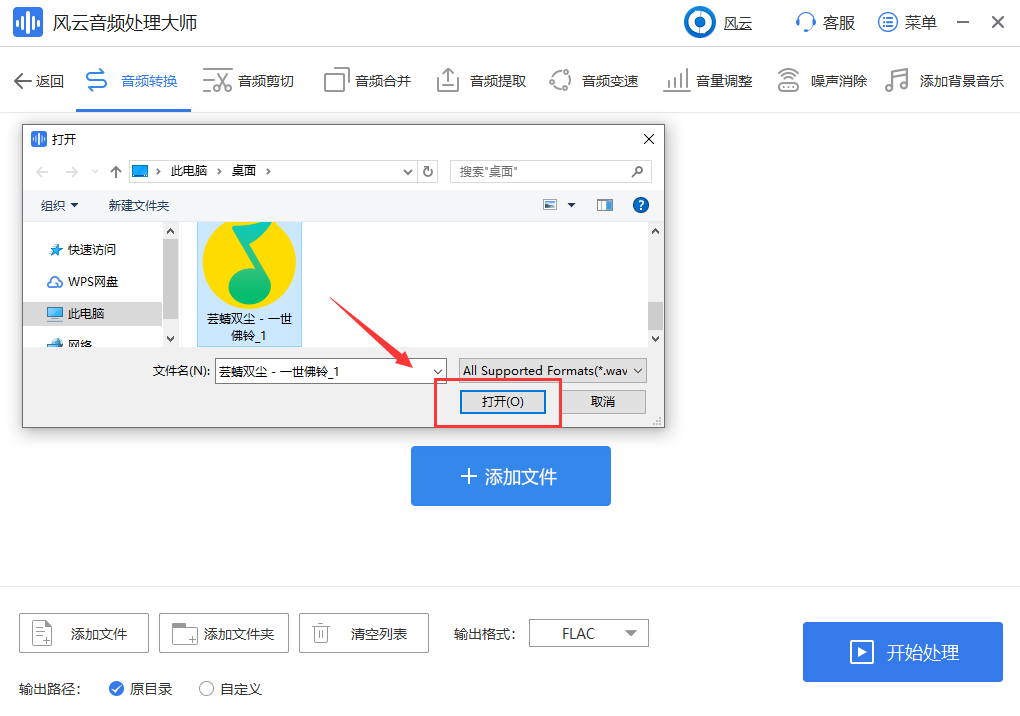
Task: Switch to the 音频合并 tab
Action: (368, 81)
